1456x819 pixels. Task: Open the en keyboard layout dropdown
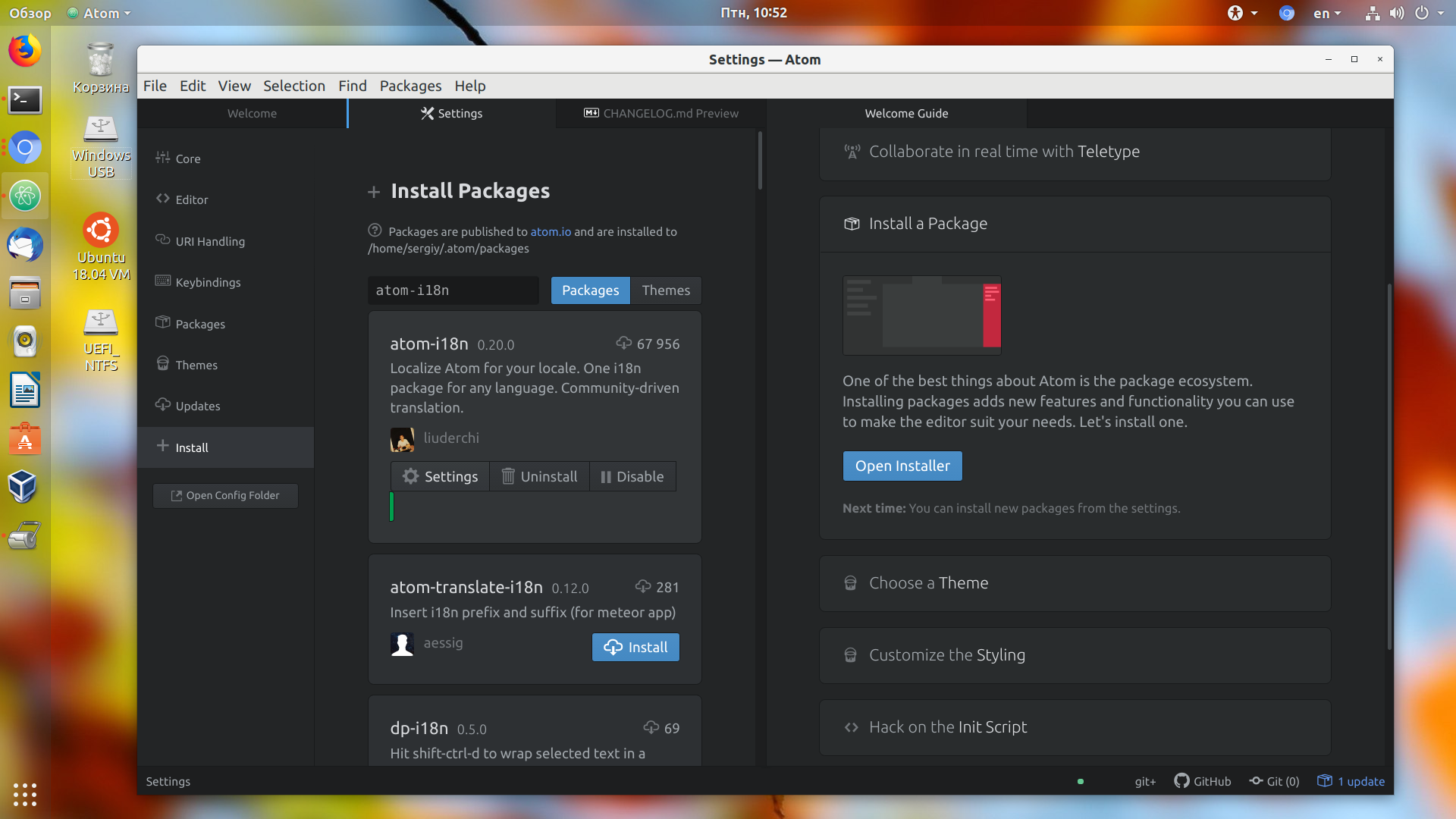tap(1327, 13)
